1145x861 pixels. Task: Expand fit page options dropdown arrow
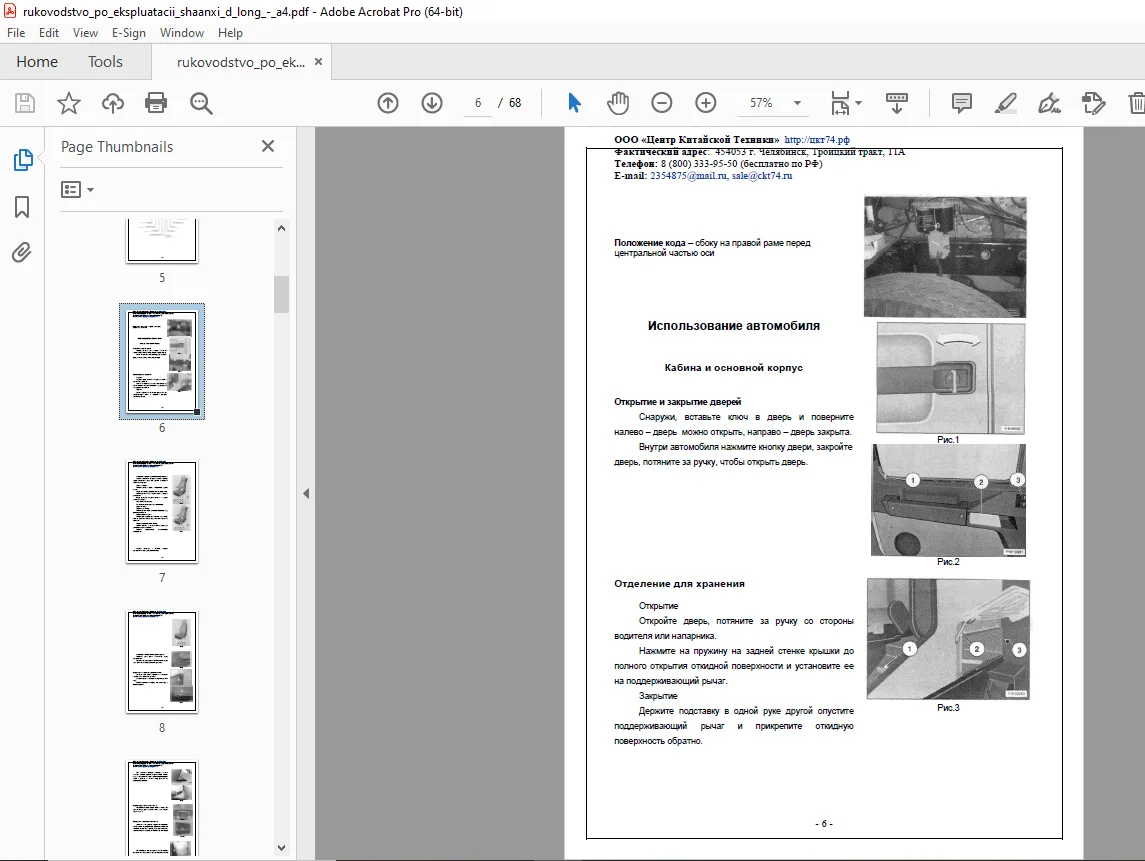coord(858,103)
